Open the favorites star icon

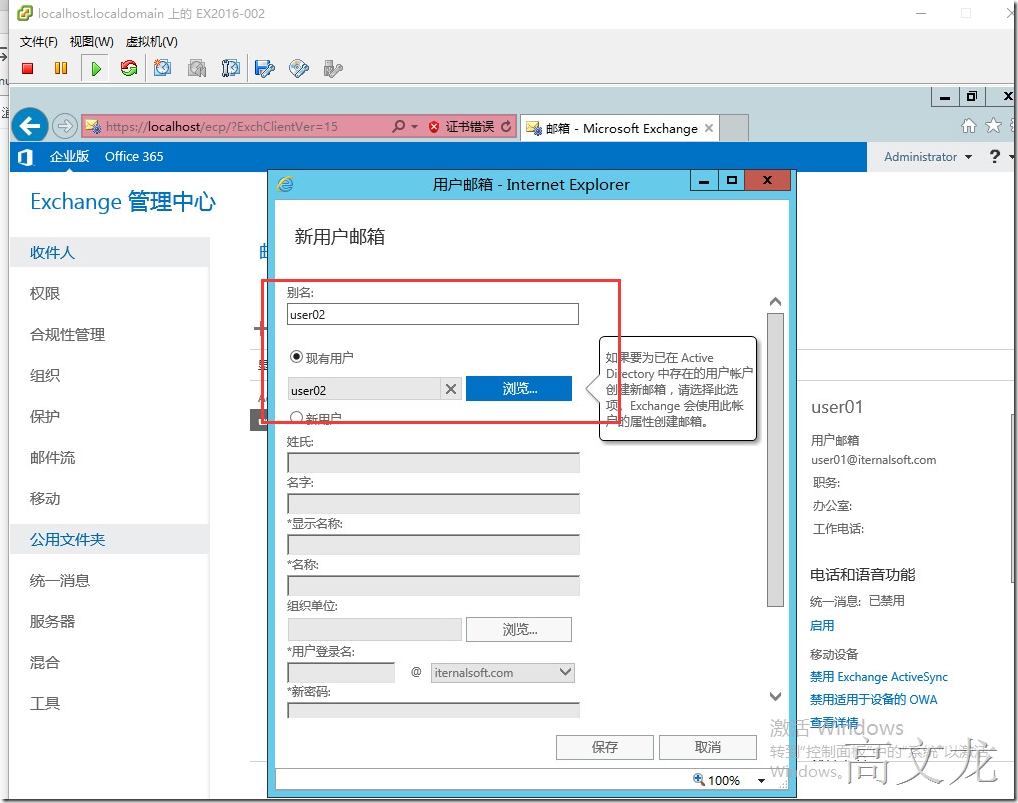point(993,126)
